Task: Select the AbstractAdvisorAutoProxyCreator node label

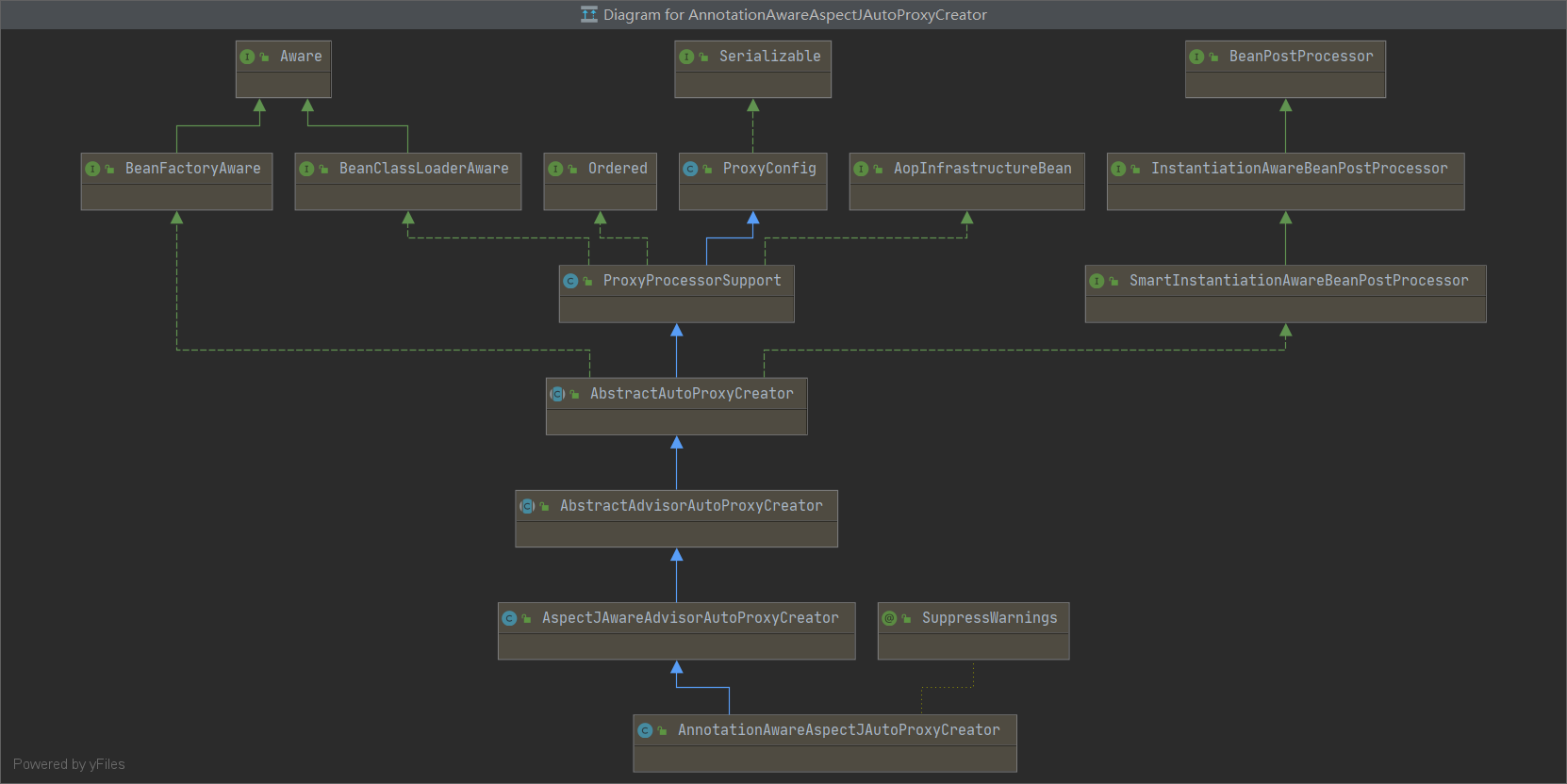Action: coord(691,506)
